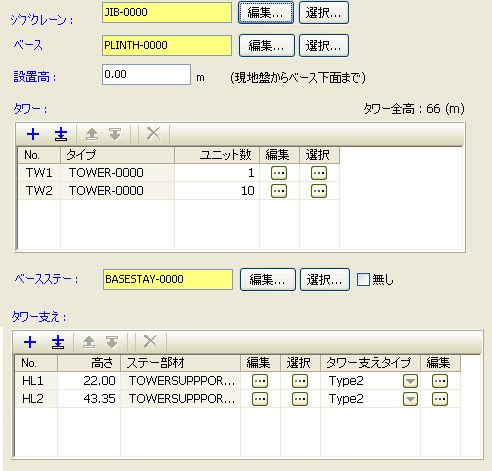Click the ステー部材 編集 ellipsis for HL1
Viewport: 492px width, 471px height.
point(260,381)
